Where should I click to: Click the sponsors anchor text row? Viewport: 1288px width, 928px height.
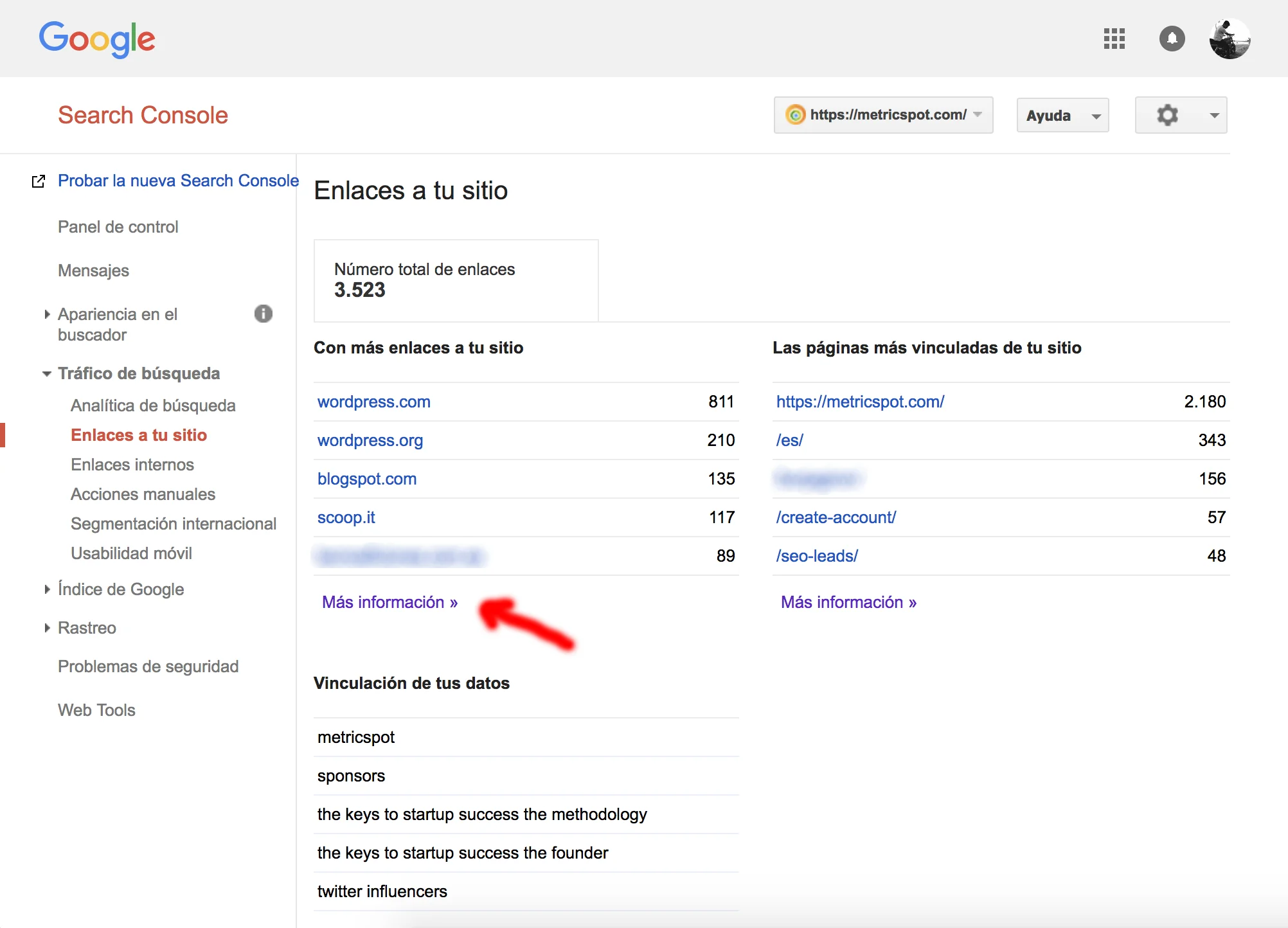(526, 776)
